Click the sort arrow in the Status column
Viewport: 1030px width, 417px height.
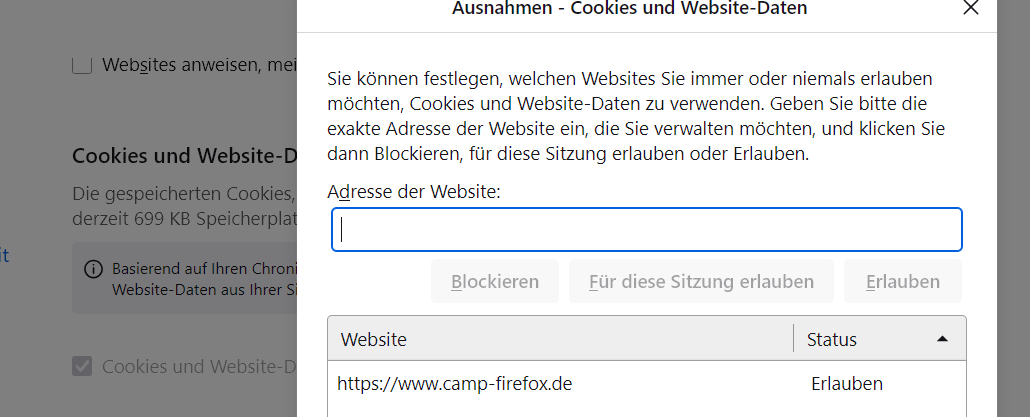pos(942,339)
